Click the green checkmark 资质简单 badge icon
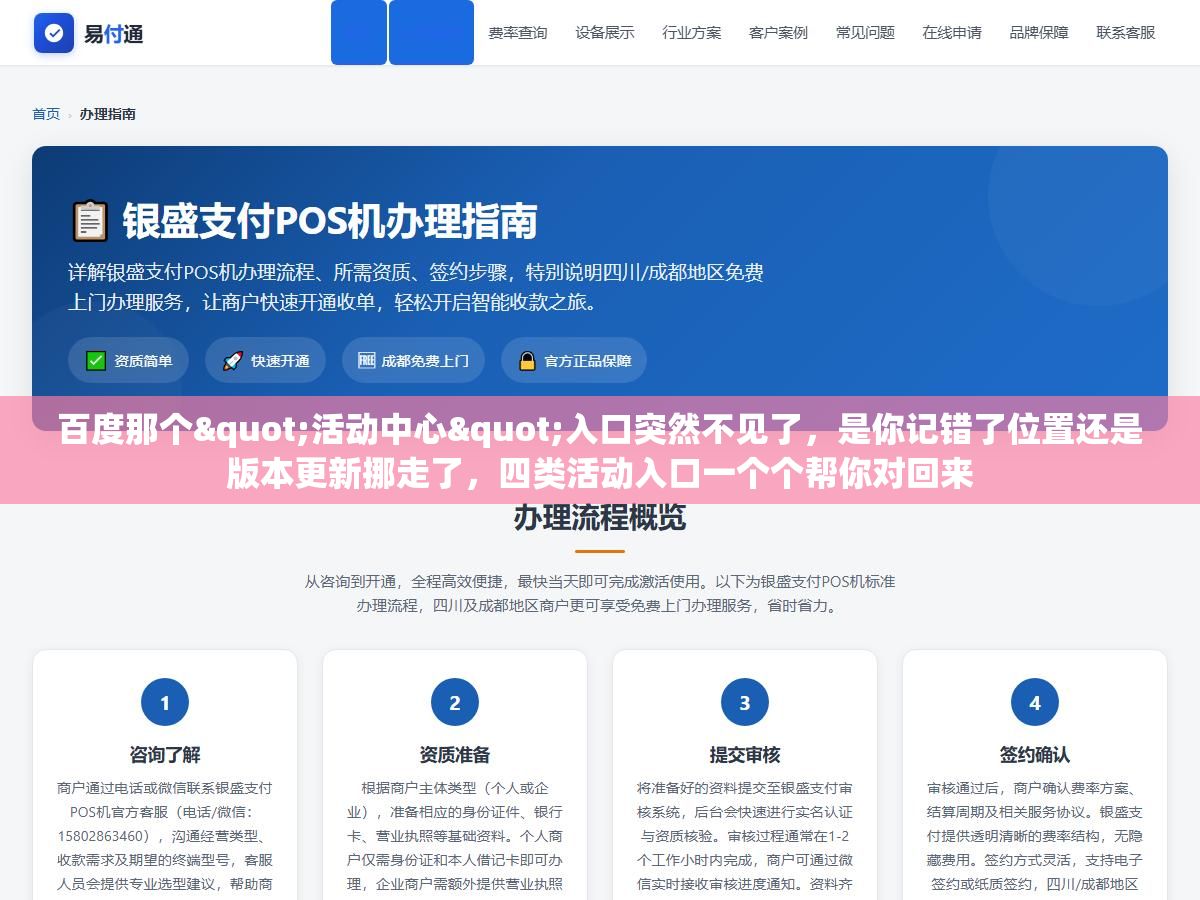 [x=96, y=361]
